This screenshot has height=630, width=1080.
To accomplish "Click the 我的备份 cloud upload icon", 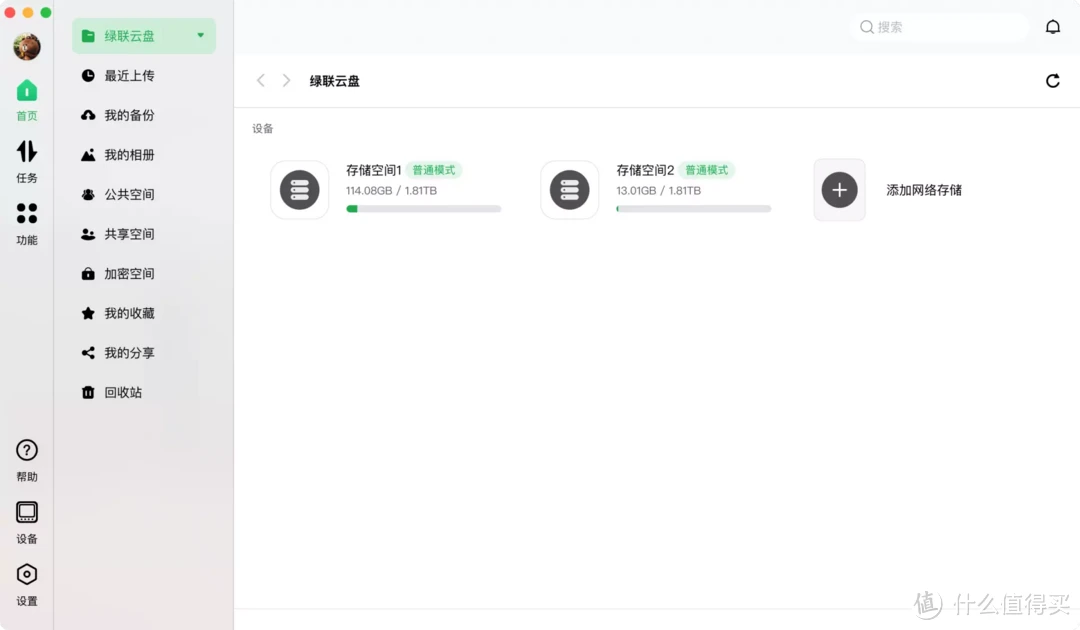I will coord(88,115).
